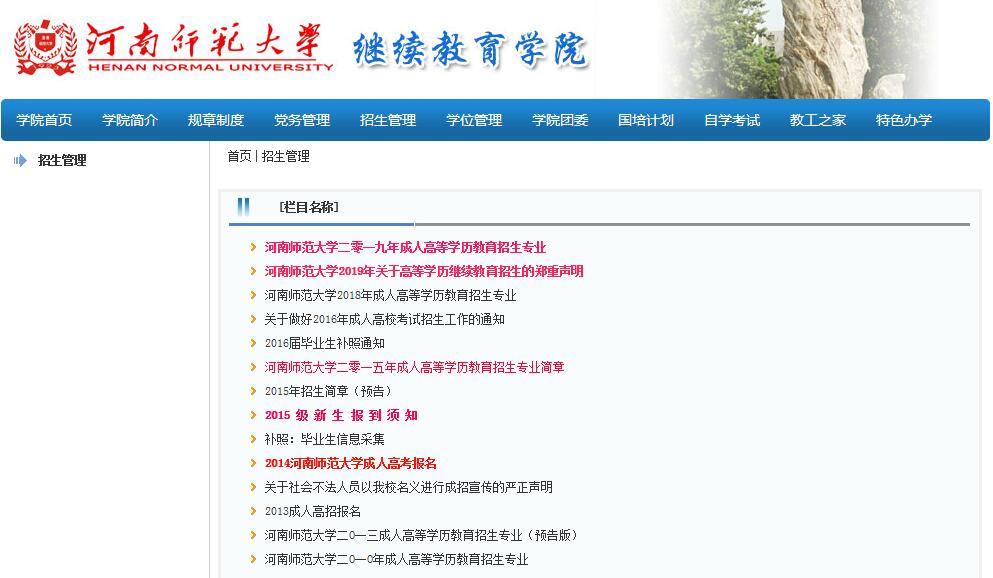Open the 2013成人高招报名 link
This screenshot has width=993, height=578.
point(312,512)
